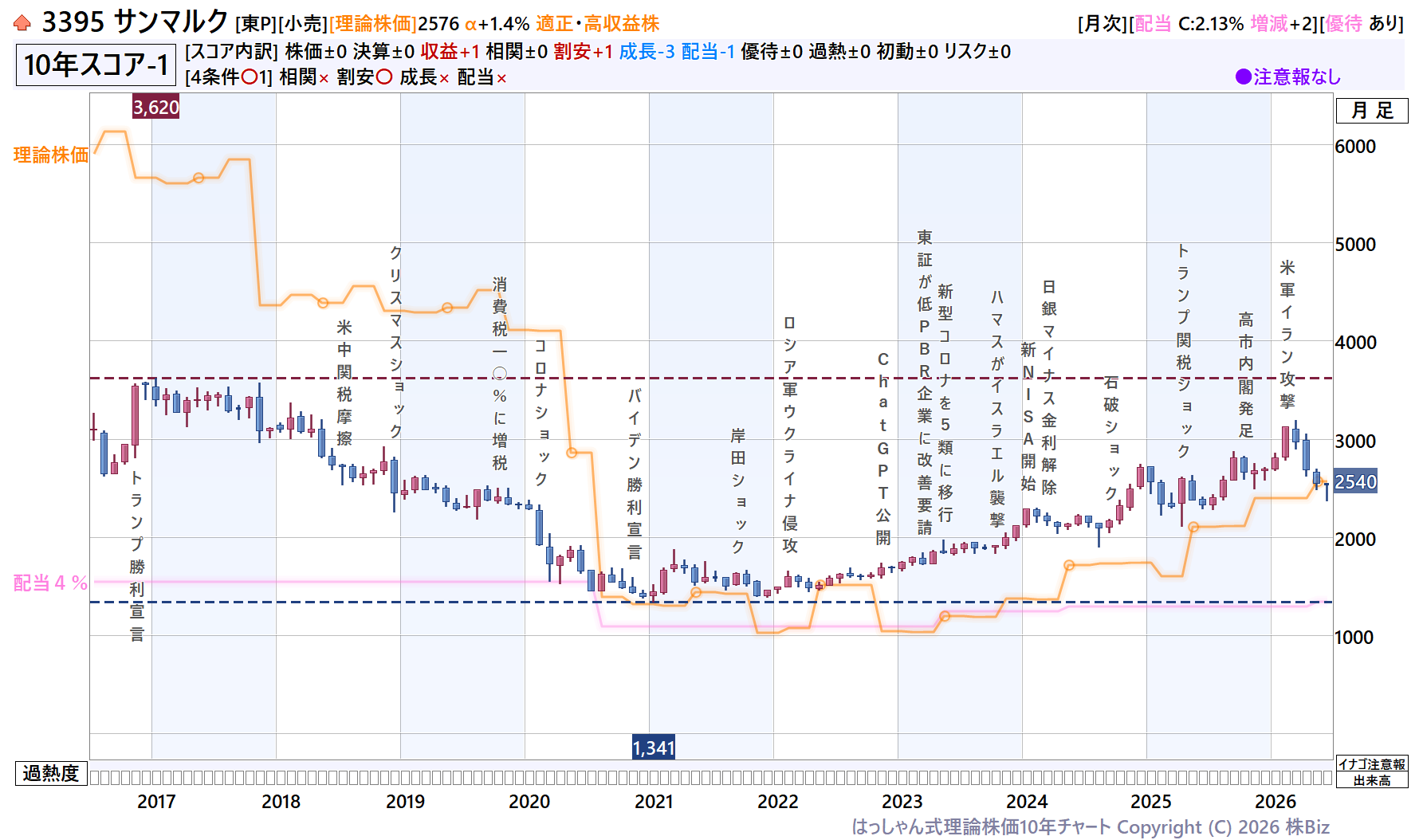The height and width of the screenshot is (840, 1419).
Task: Click the 1,341 low price label
Action: tap(653, 748)
